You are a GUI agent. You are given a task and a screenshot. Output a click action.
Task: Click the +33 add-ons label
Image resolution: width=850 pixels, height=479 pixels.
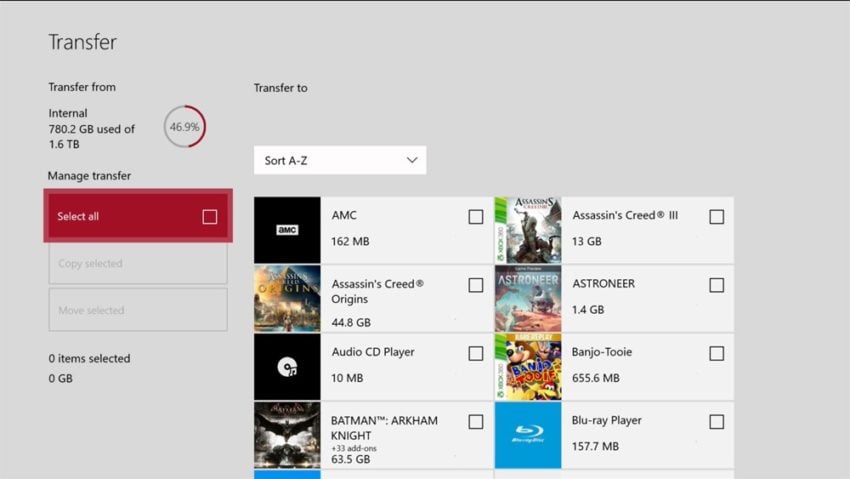353,448
